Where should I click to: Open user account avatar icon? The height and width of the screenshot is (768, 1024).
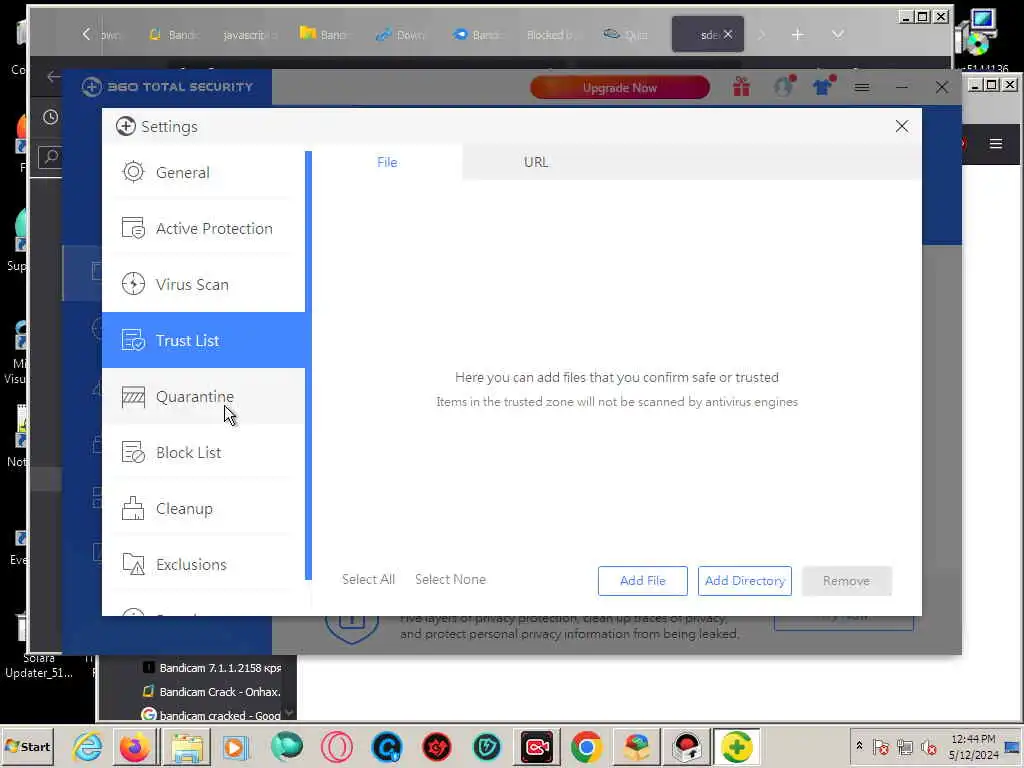tap(783, 86)
